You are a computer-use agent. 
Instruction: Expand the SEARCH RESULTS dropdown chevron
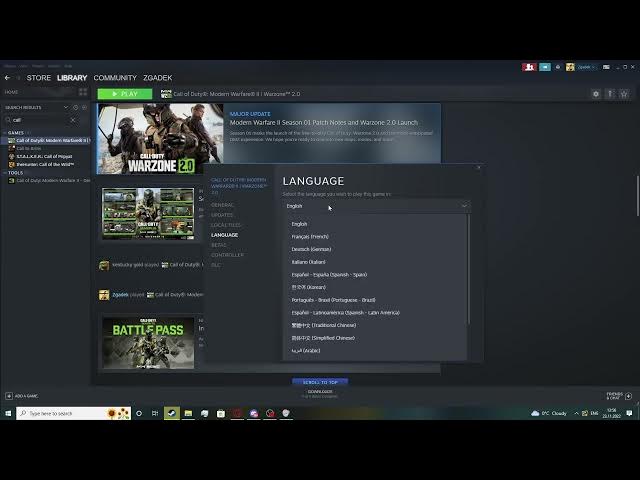(x=66, y=107)
